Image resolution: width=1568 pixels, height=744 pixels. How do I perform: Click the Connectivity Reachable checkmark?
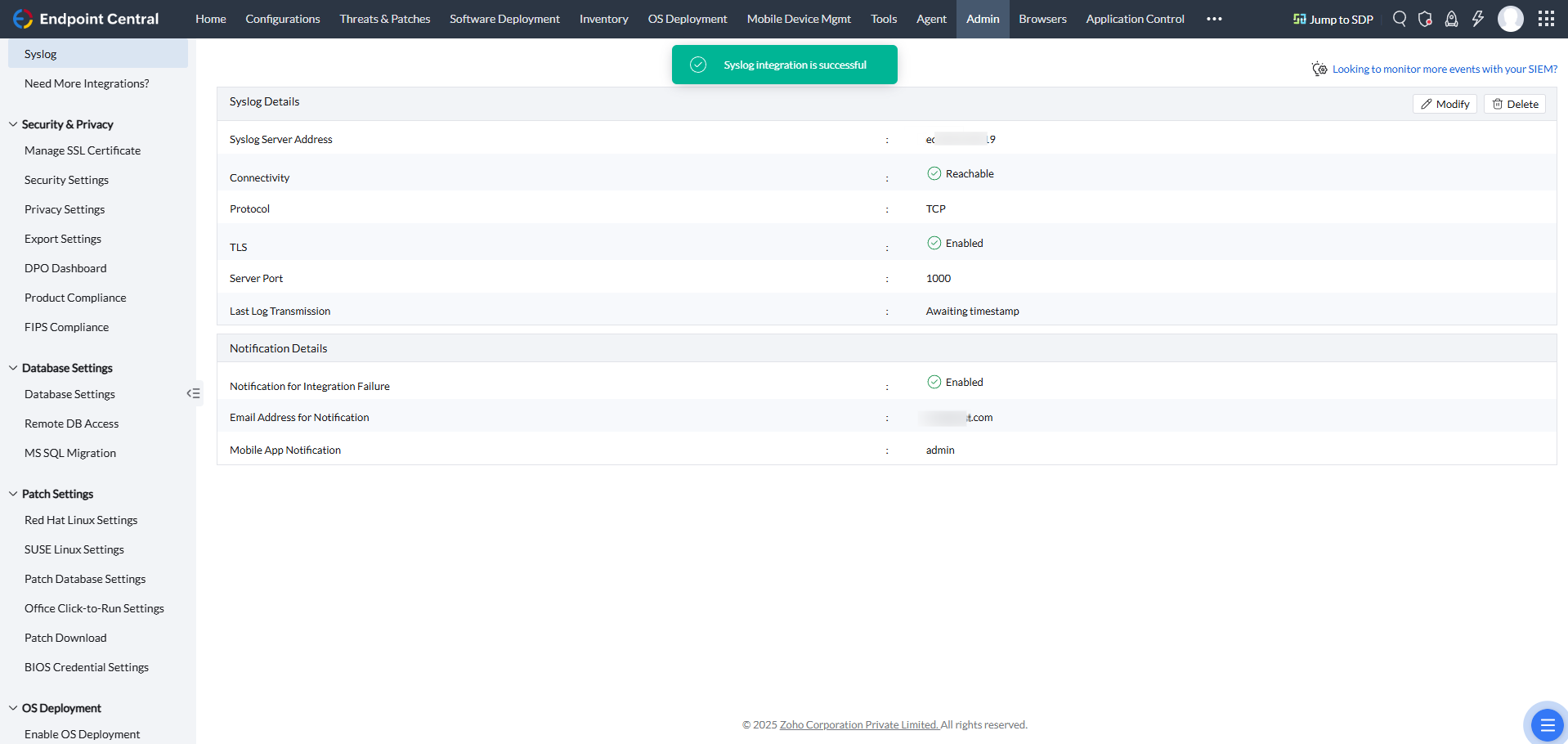coord(934,173)
